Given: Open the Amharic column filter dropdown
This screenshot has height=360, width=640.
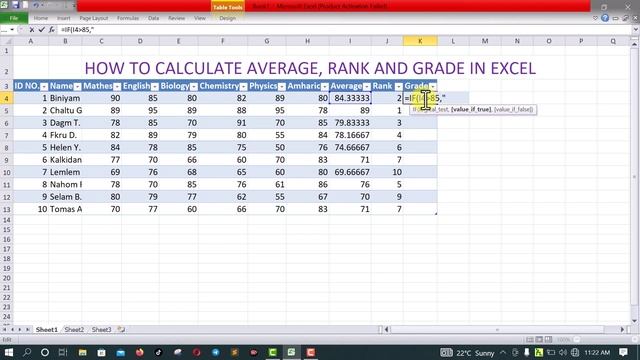Looking at the screenshot, I should coord(324,87).
